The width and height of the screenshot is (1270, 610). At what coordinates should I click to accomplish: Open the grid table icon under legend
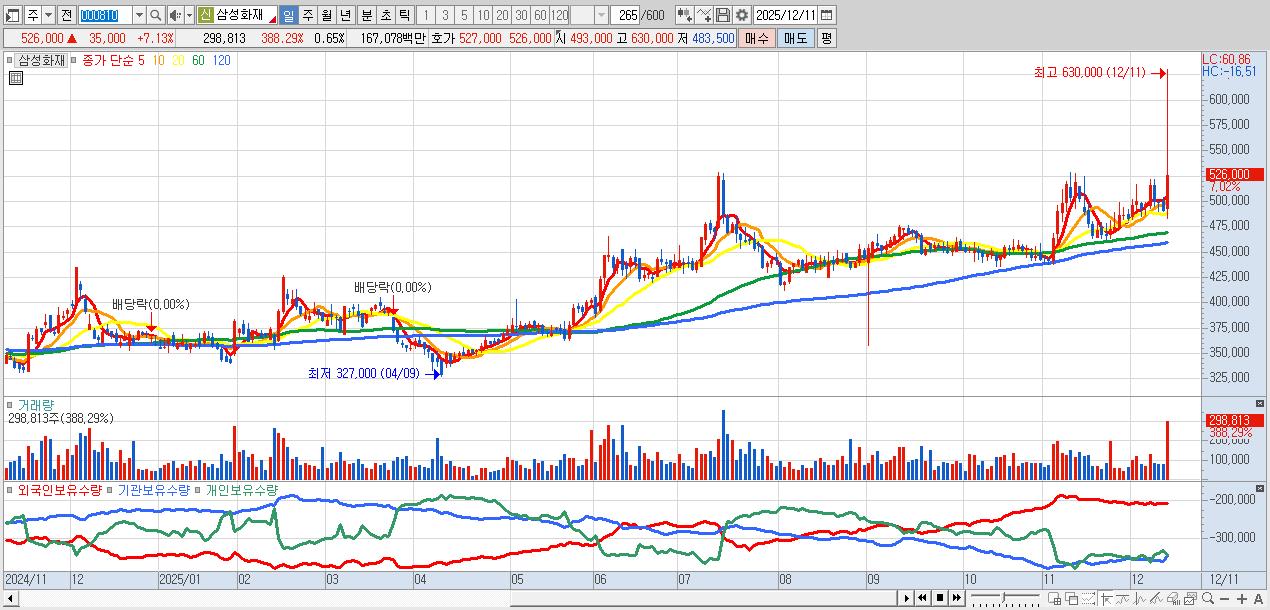pos(16,78)
